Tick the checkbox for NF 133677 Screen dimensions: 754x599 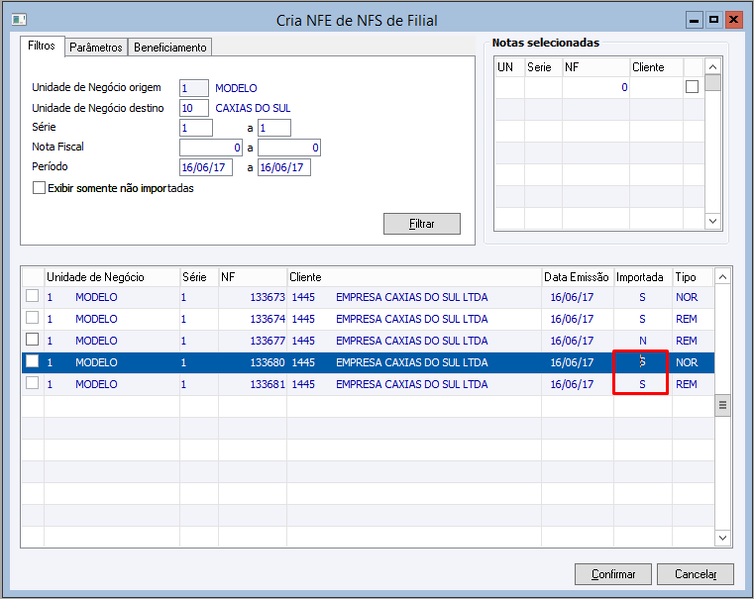[32, 339]
